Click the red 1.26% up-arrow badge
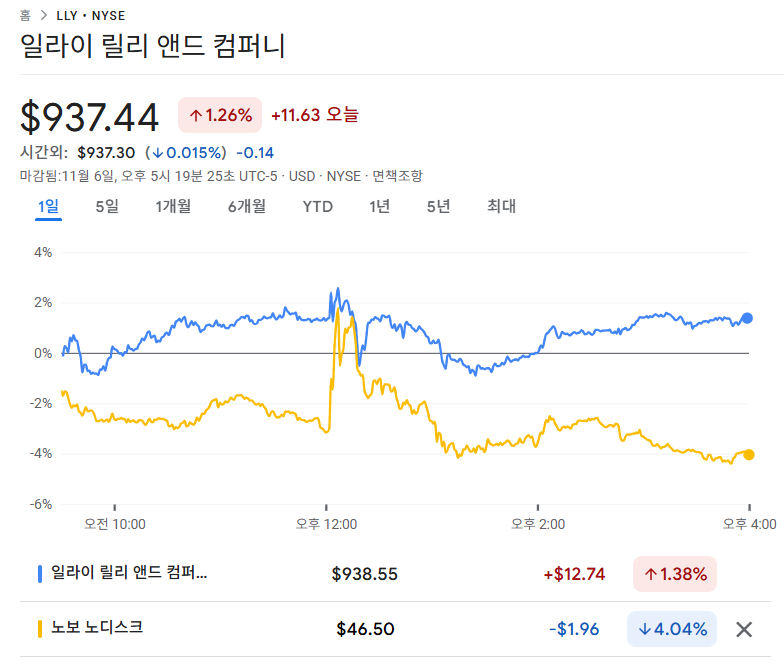784x664 pixels. tap(220, 115)
